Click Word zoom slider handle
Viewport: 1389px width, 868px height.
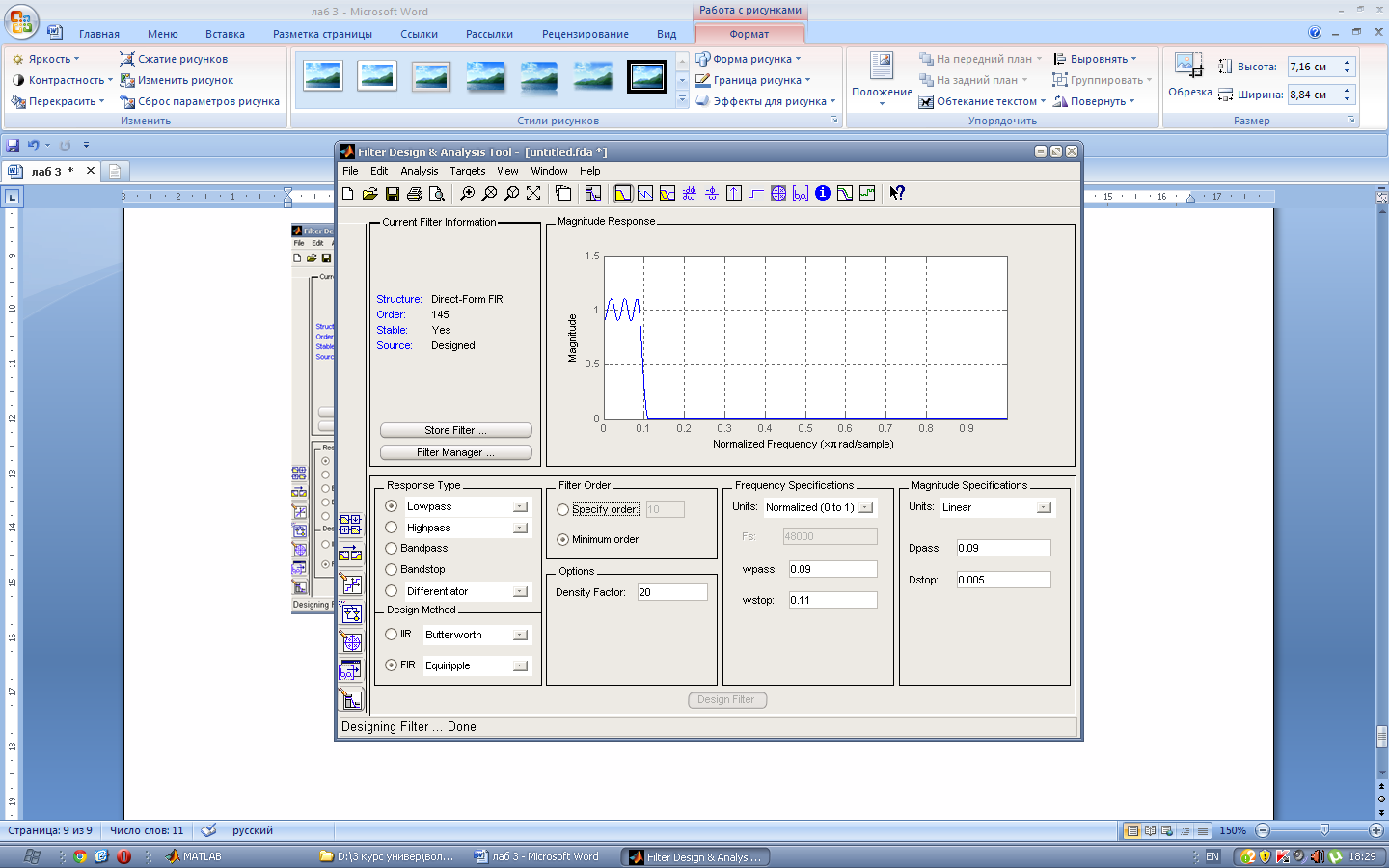(x=1324, y=830)
